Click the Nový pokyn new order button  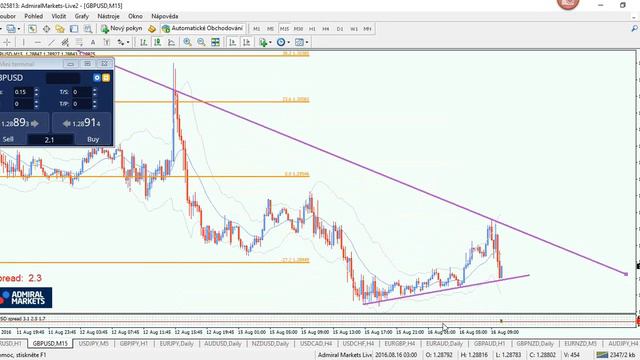pos(122,29)
